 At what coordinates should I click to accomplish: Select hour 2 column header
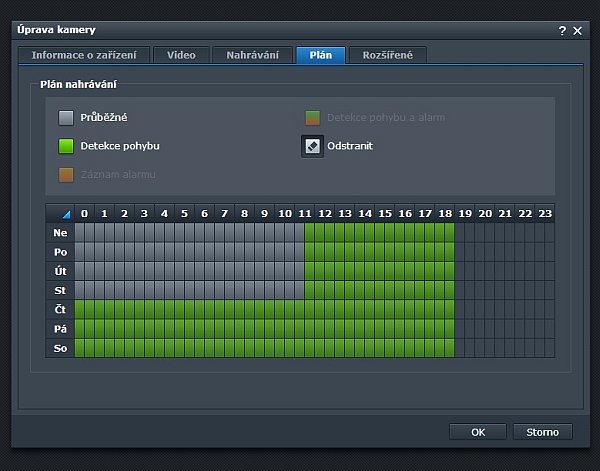[124, 213]
